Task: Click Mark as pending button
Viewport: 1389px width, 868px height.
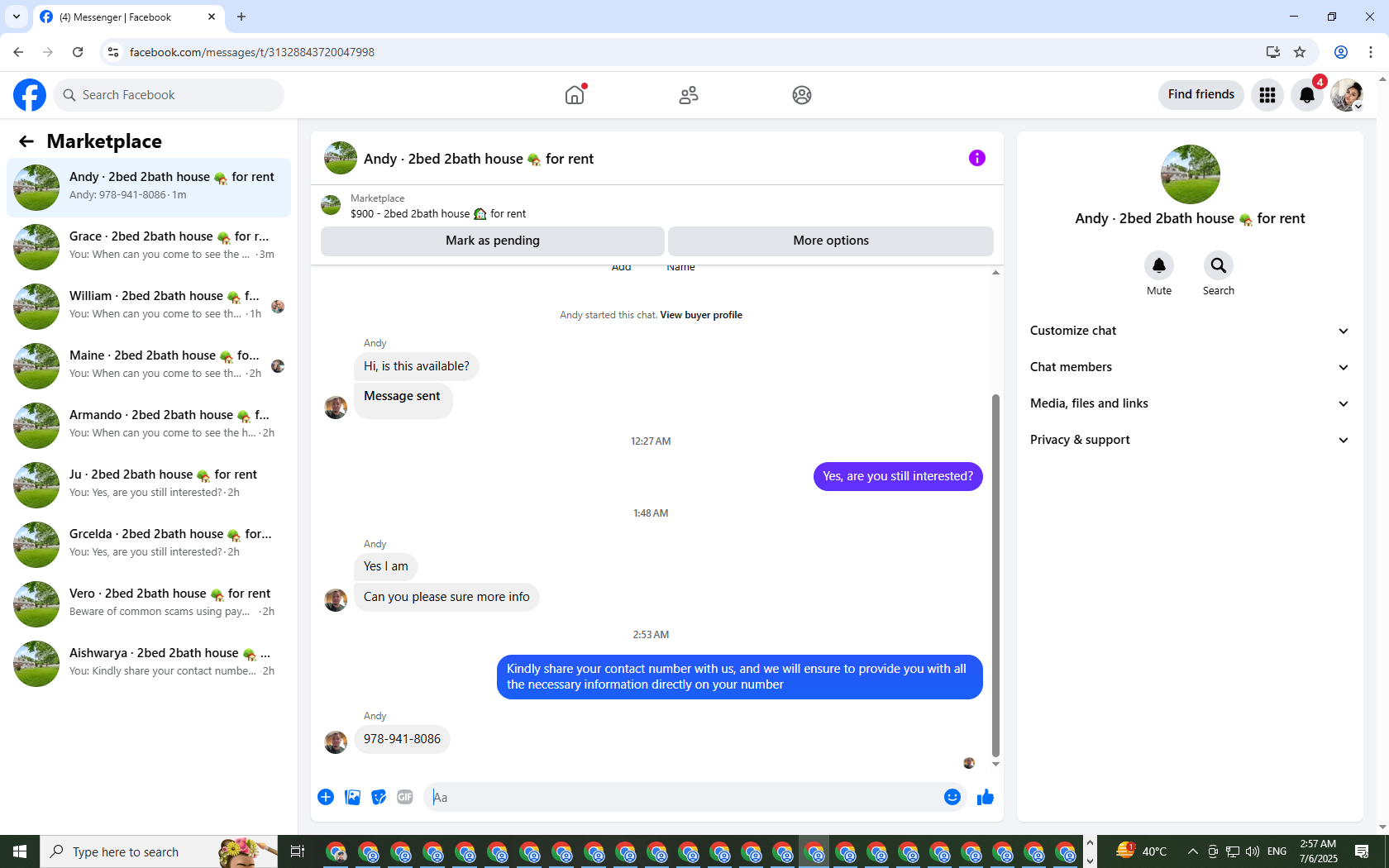Action: [493, 241]
